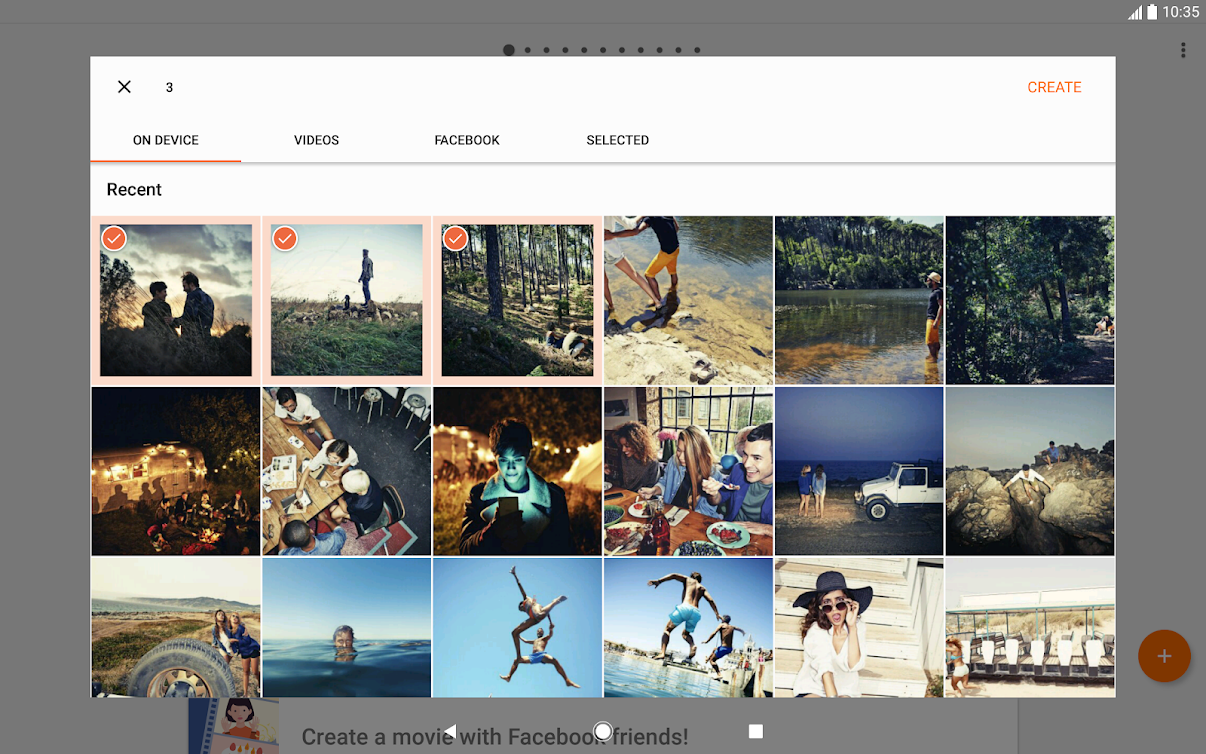Viewport: 1206px width, 754px height.
Task: Tap the Android recent apps button
Action: point(756,731)
